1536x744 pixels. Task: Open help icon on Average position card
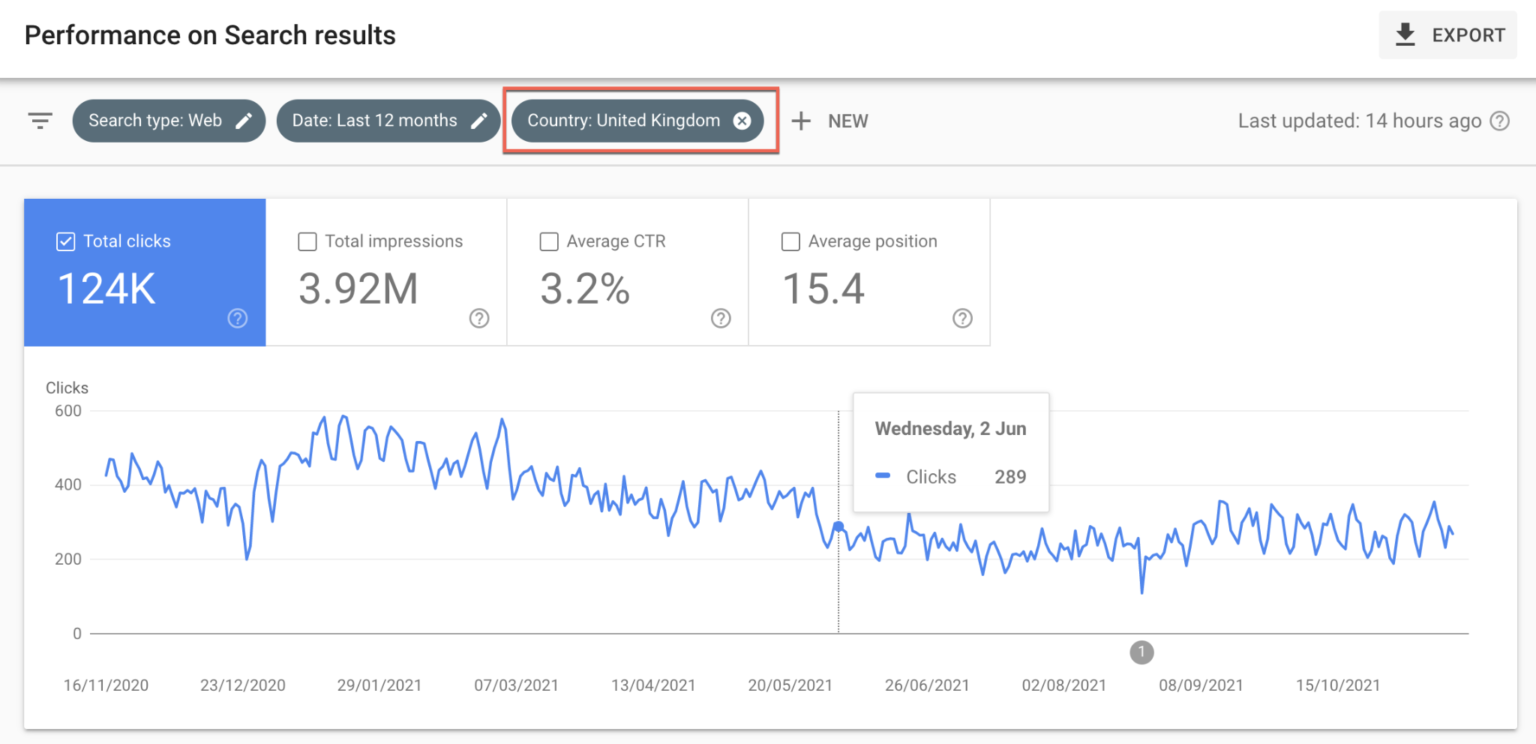coord(962,318)
